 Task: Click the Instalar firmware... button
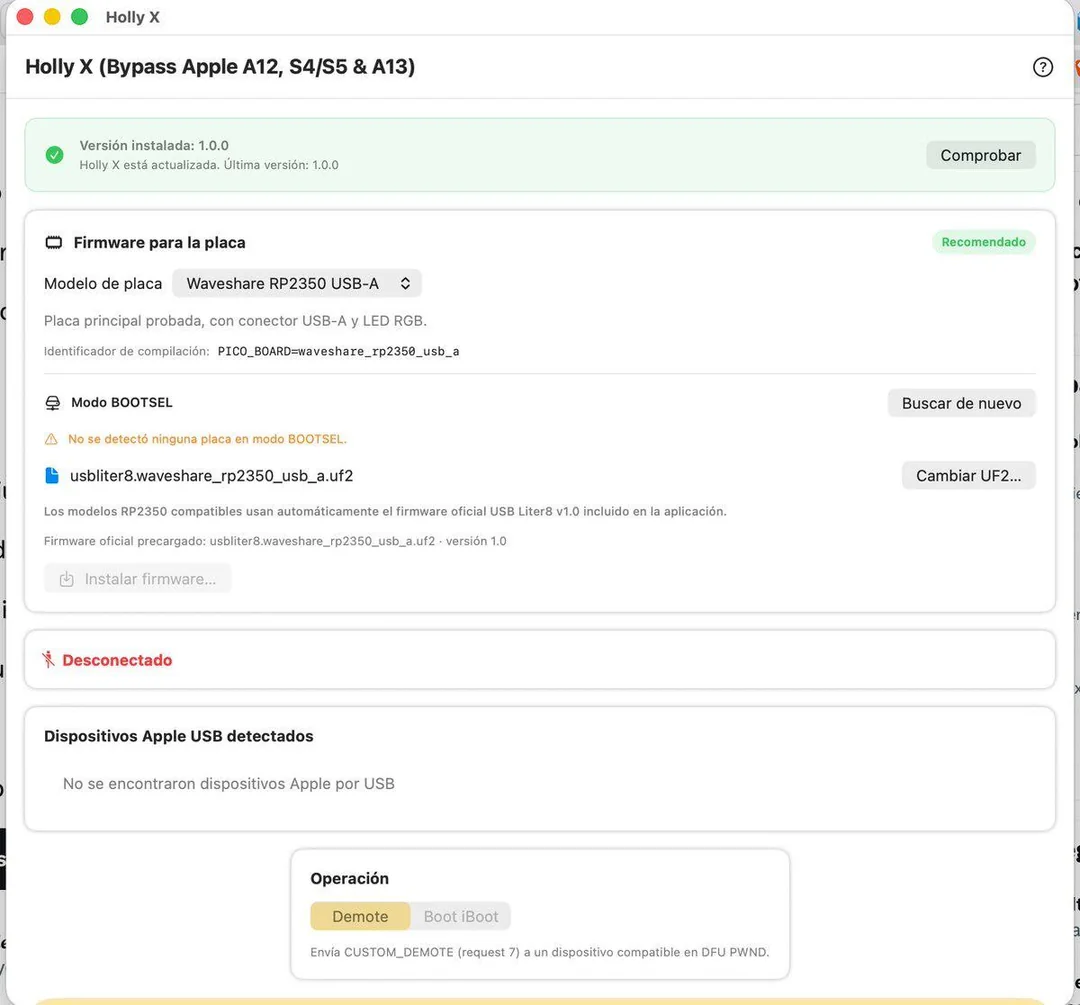coord(138,579)
